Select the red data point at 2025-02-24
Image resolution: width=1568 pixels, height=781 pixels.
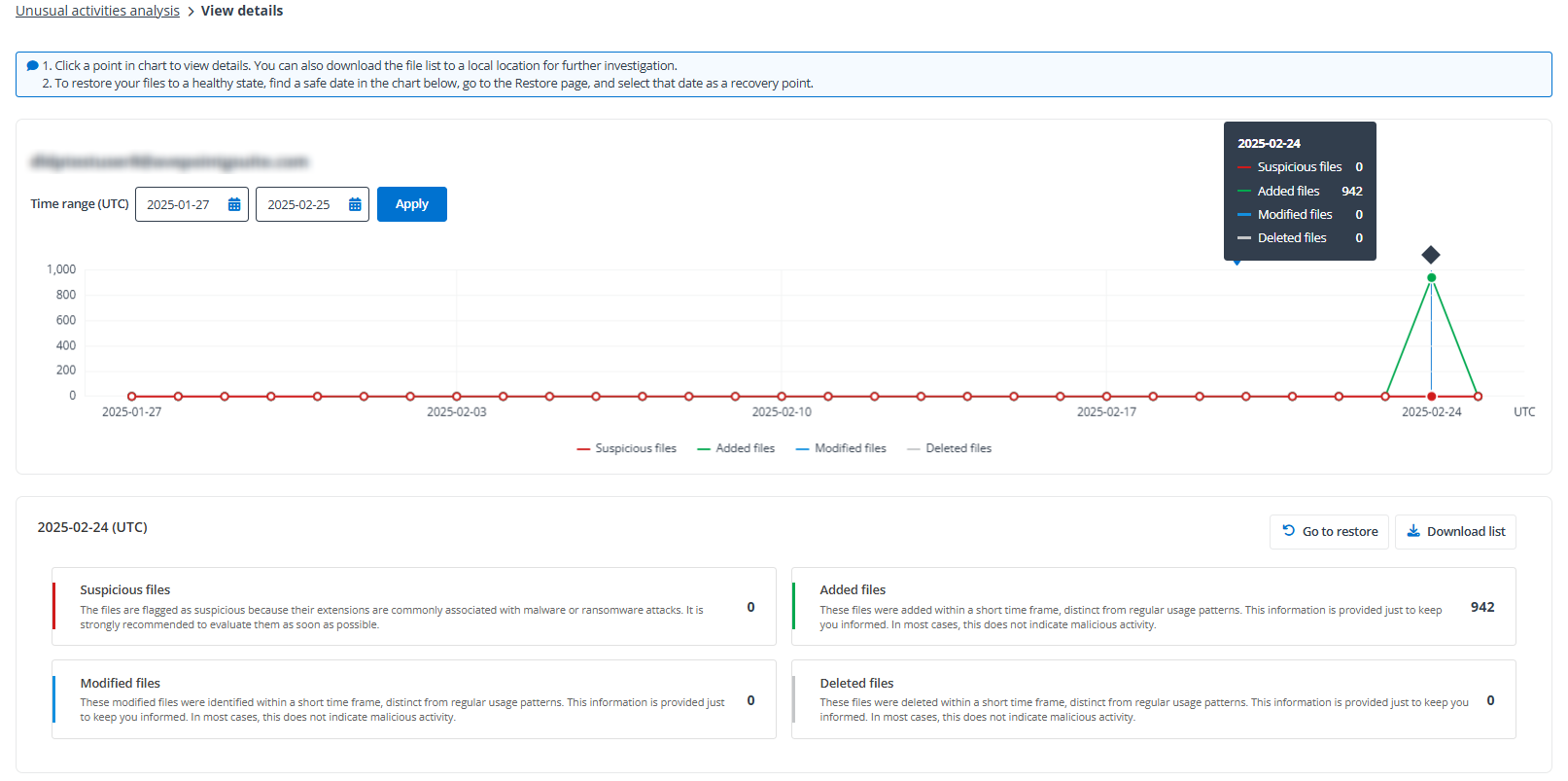[1431, 397]
